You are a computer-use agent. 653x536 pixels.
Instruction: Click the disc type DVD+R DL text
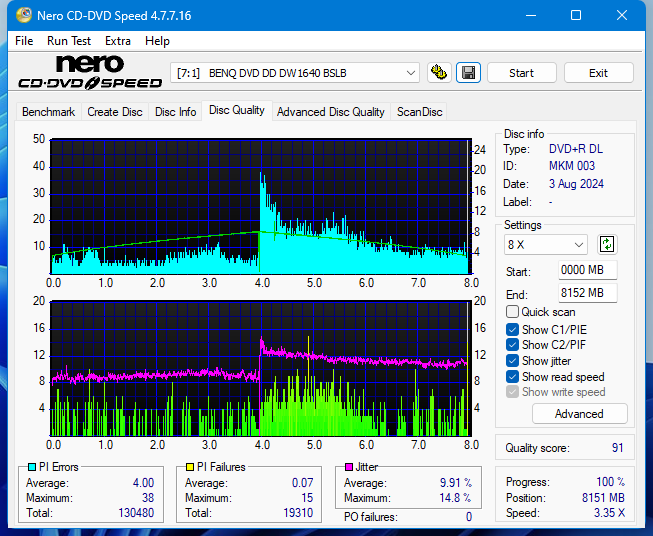pos(576,149)
